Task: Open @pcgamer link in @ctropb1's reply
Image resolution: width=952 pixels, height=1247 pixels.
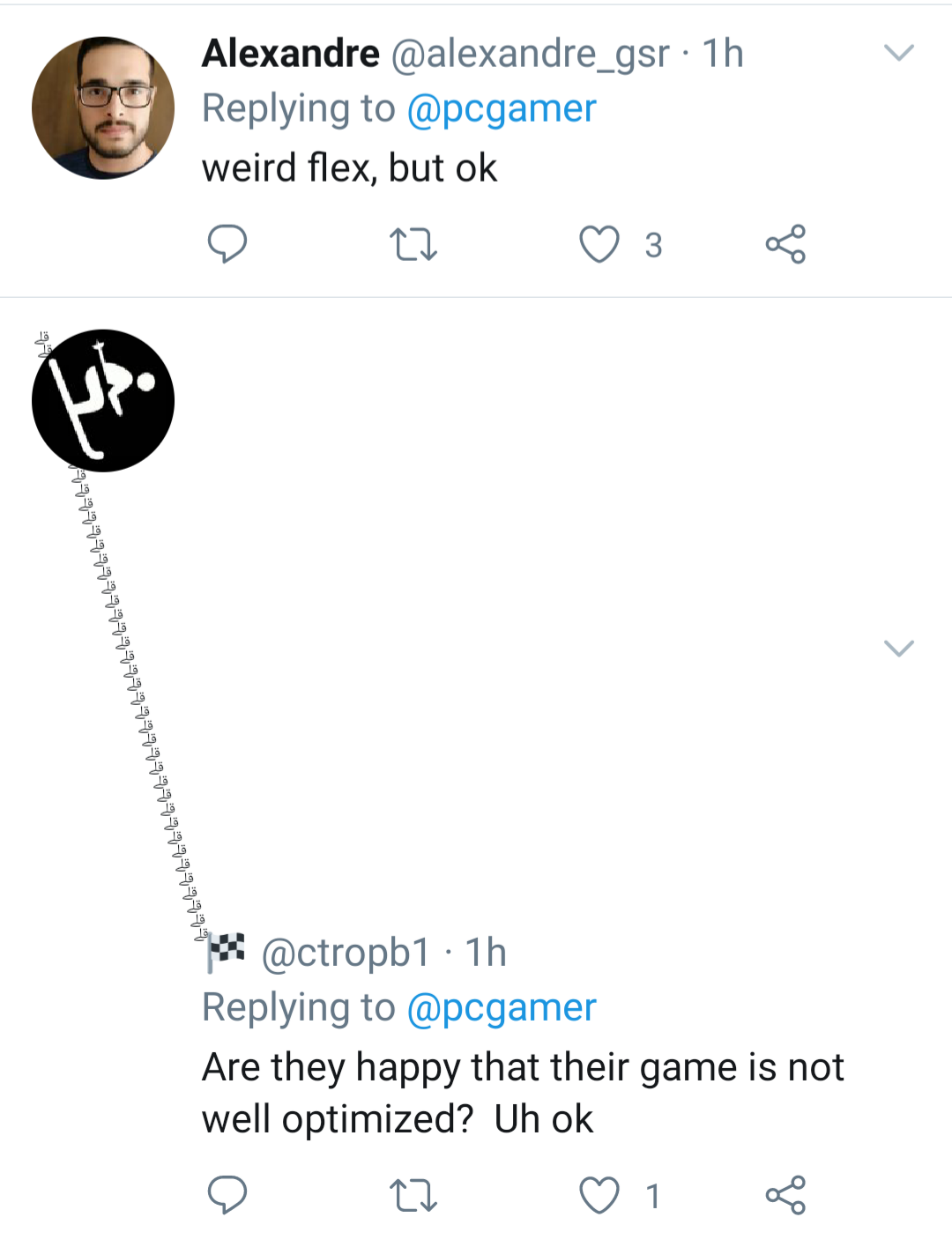Action: 502,1007
